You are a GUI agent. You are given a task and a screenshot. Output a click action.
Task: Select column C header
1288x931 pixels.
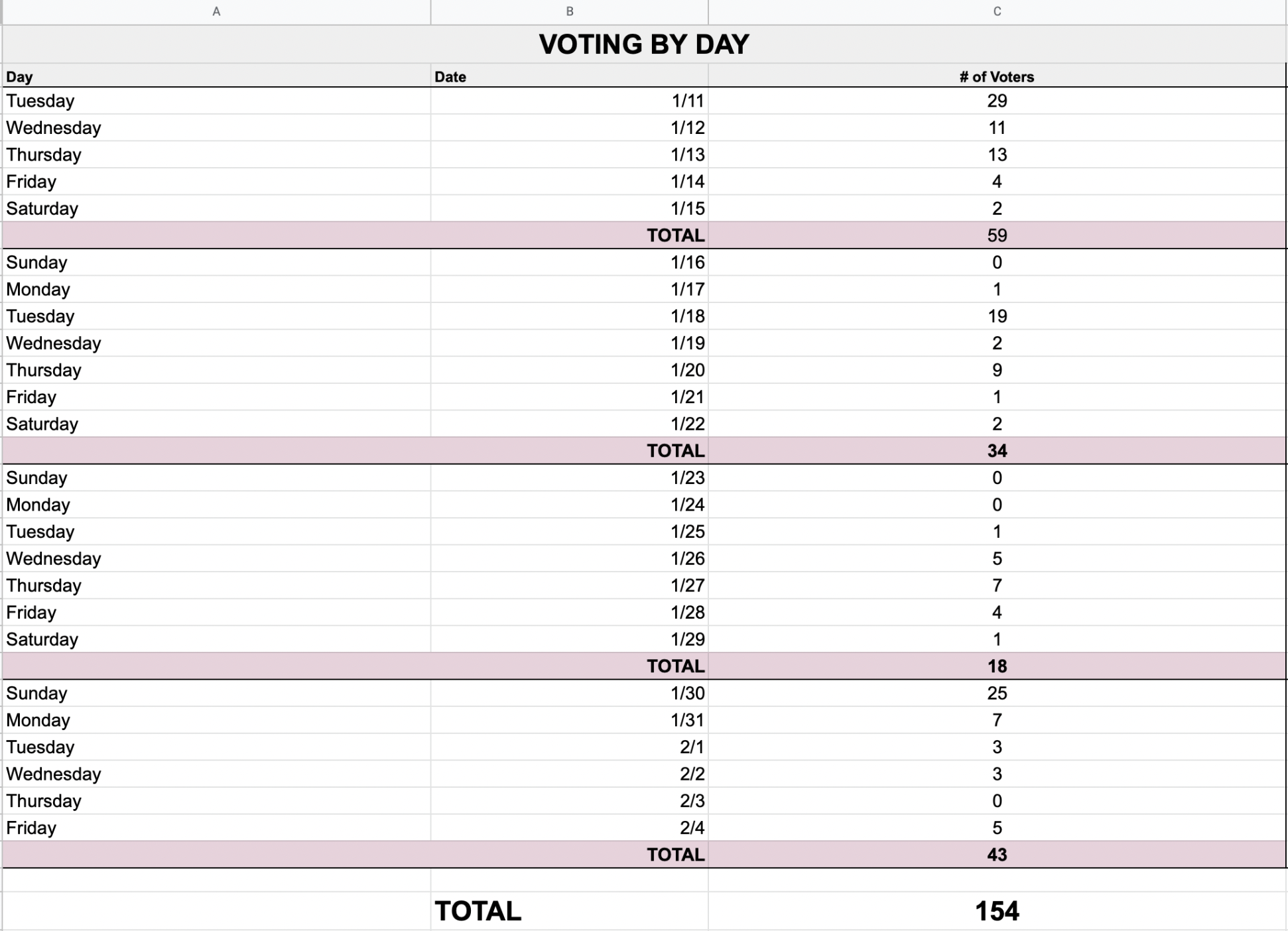[x=997, y=12]
